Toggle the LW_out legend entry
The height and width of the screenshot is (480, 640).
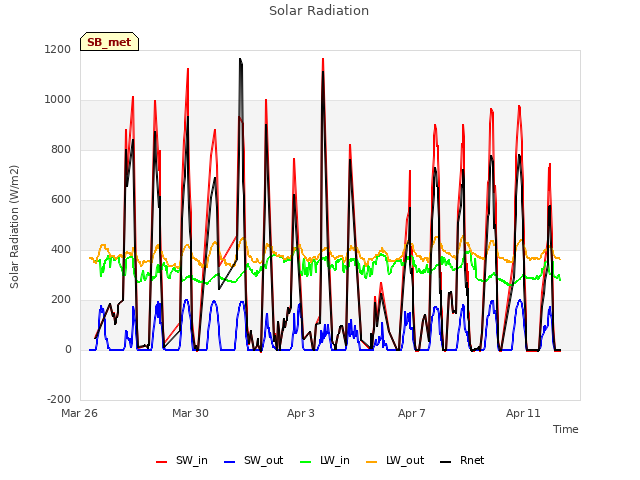pos(395,461)
